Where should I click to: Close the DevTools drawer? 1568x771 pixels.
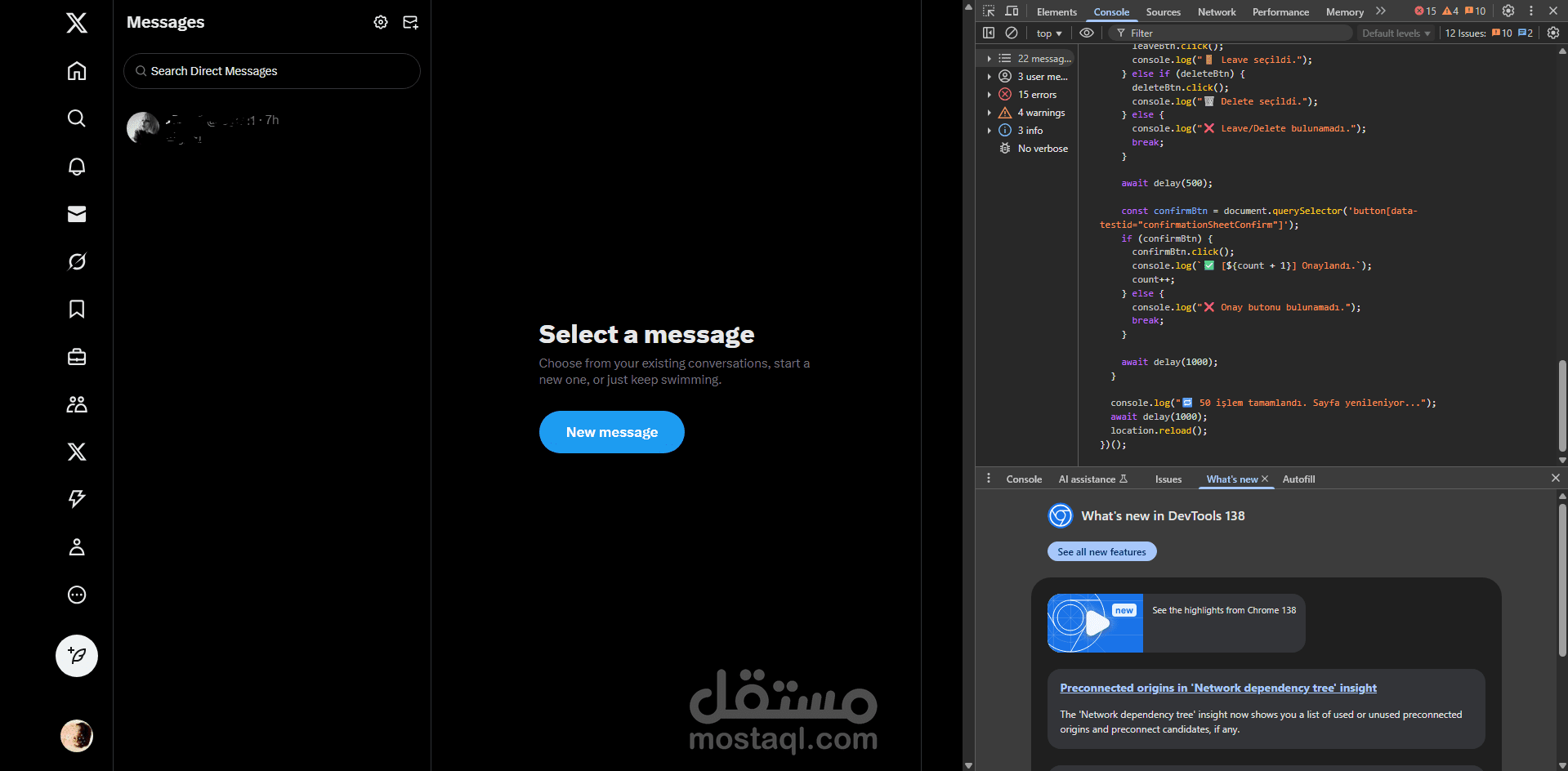pyautogui.click(x=1556, y=479)
